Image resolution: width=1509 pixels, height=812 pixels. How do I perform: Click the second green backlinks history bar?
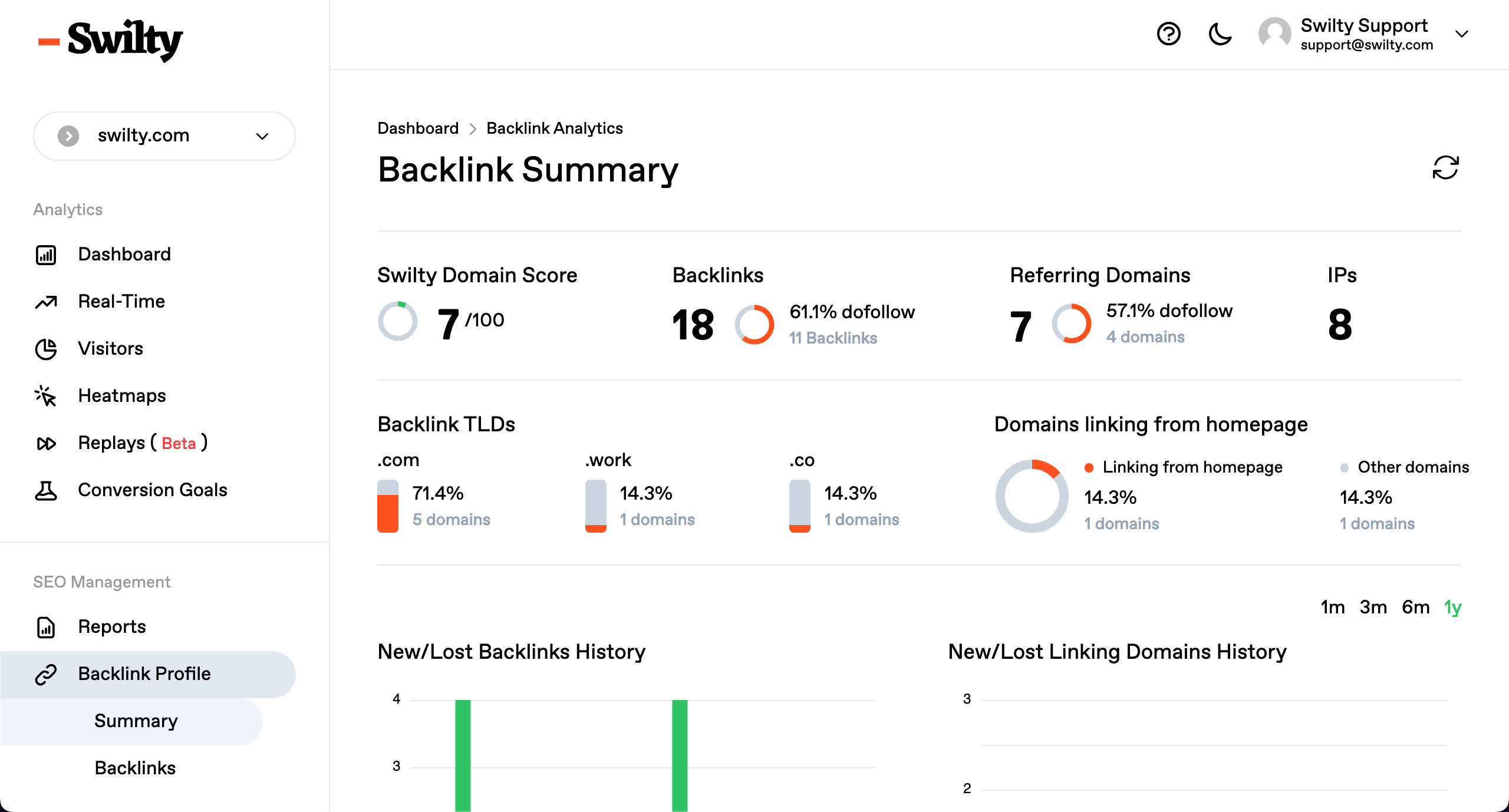tap(680, 755)
